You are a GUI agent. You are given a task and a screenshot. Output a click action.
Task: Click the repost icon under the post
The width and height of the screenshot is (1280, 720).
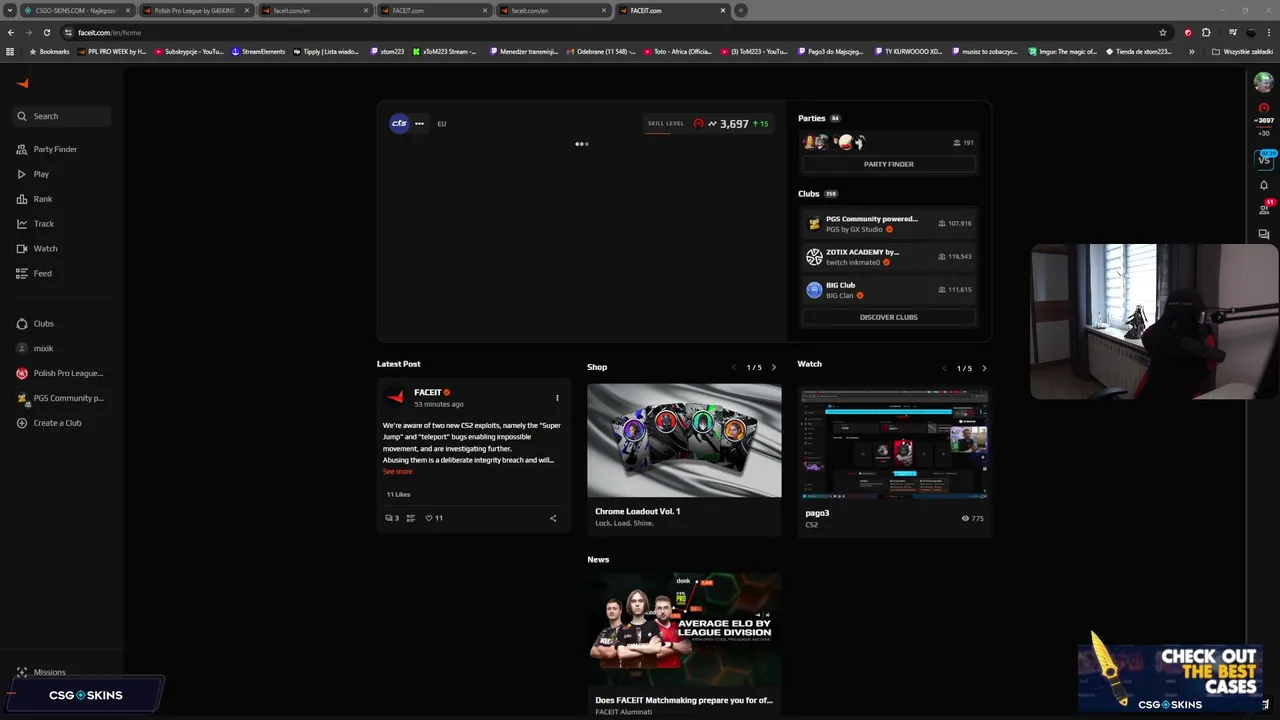[410, 518]
